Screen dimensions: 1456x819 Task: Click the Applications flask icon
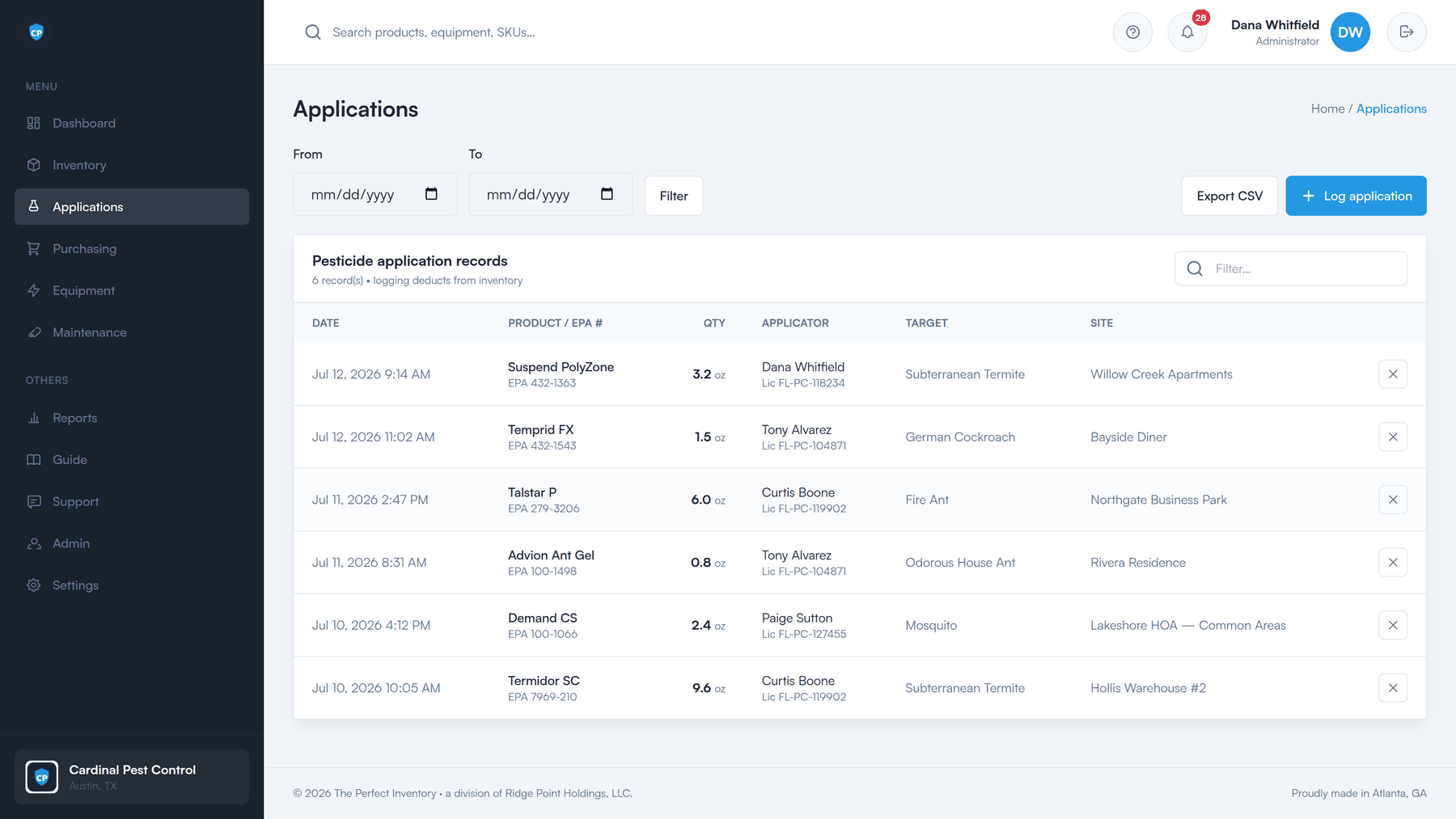[x=33, y=206]
